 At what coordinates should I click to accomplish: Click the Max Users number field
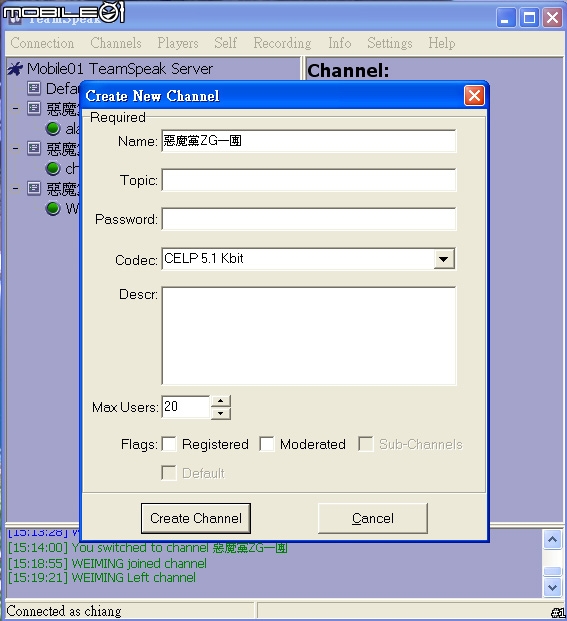click(186, 407)
